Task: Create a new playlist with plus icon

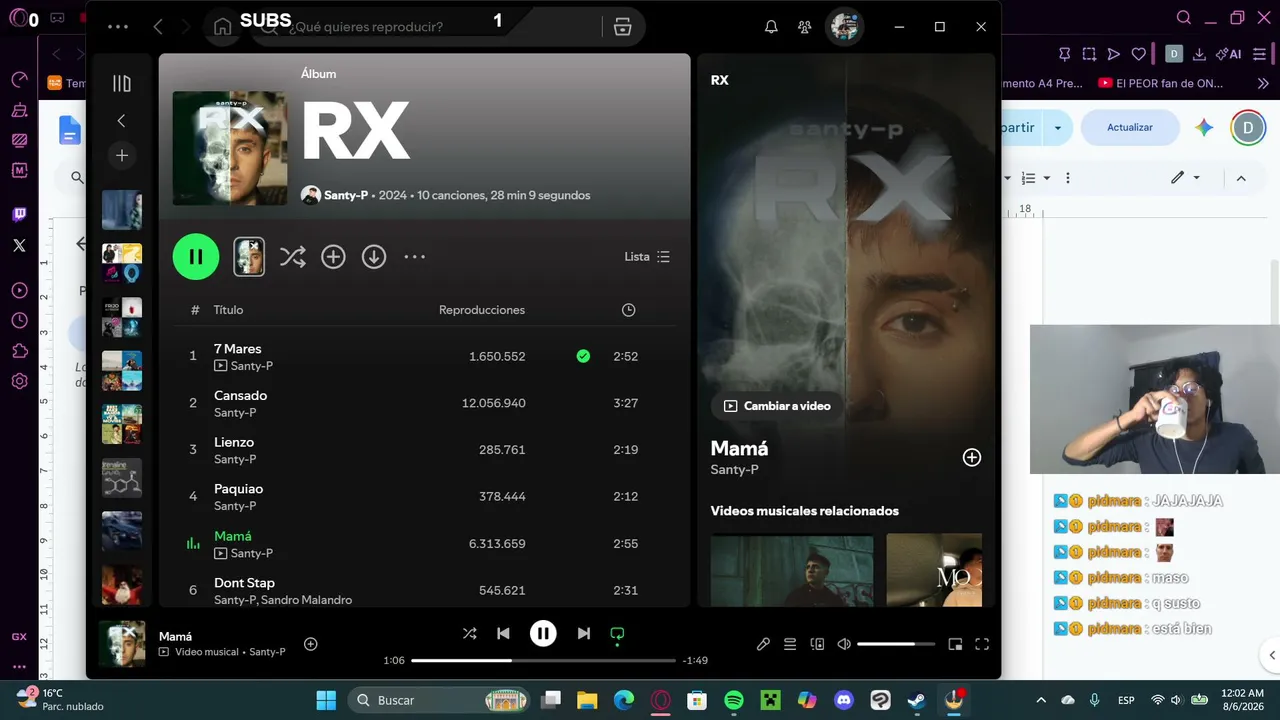Action: tap(122, 155)
